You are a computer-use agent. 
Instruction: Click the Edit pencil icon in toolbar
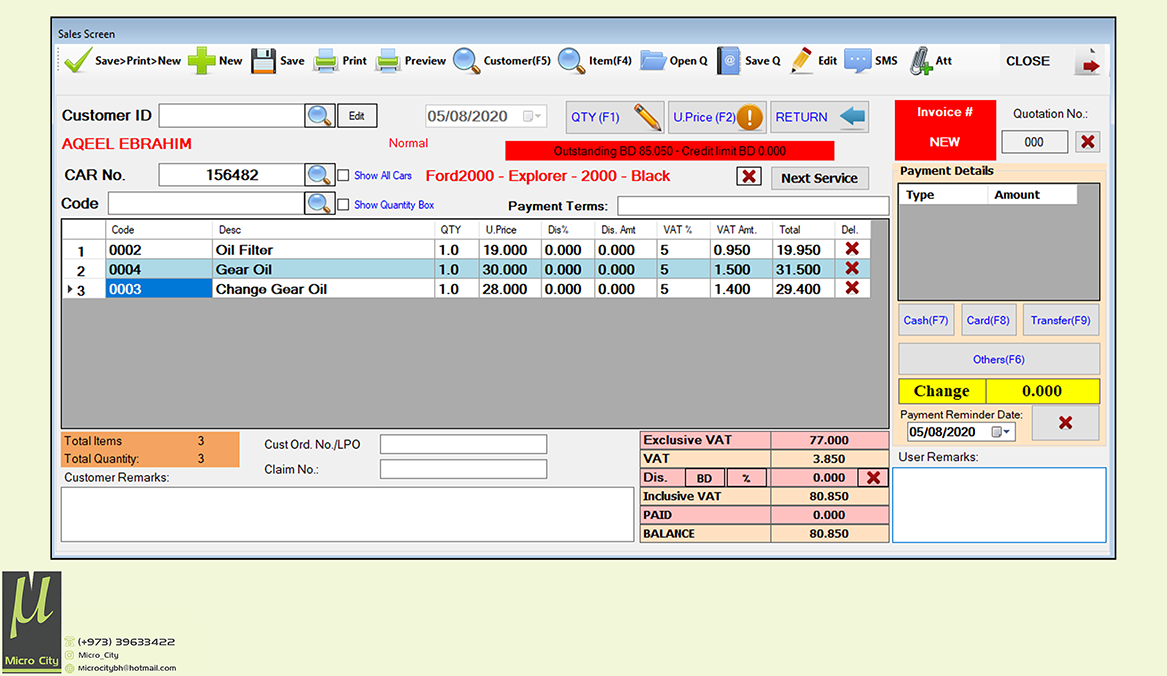(x=802, y=60)
